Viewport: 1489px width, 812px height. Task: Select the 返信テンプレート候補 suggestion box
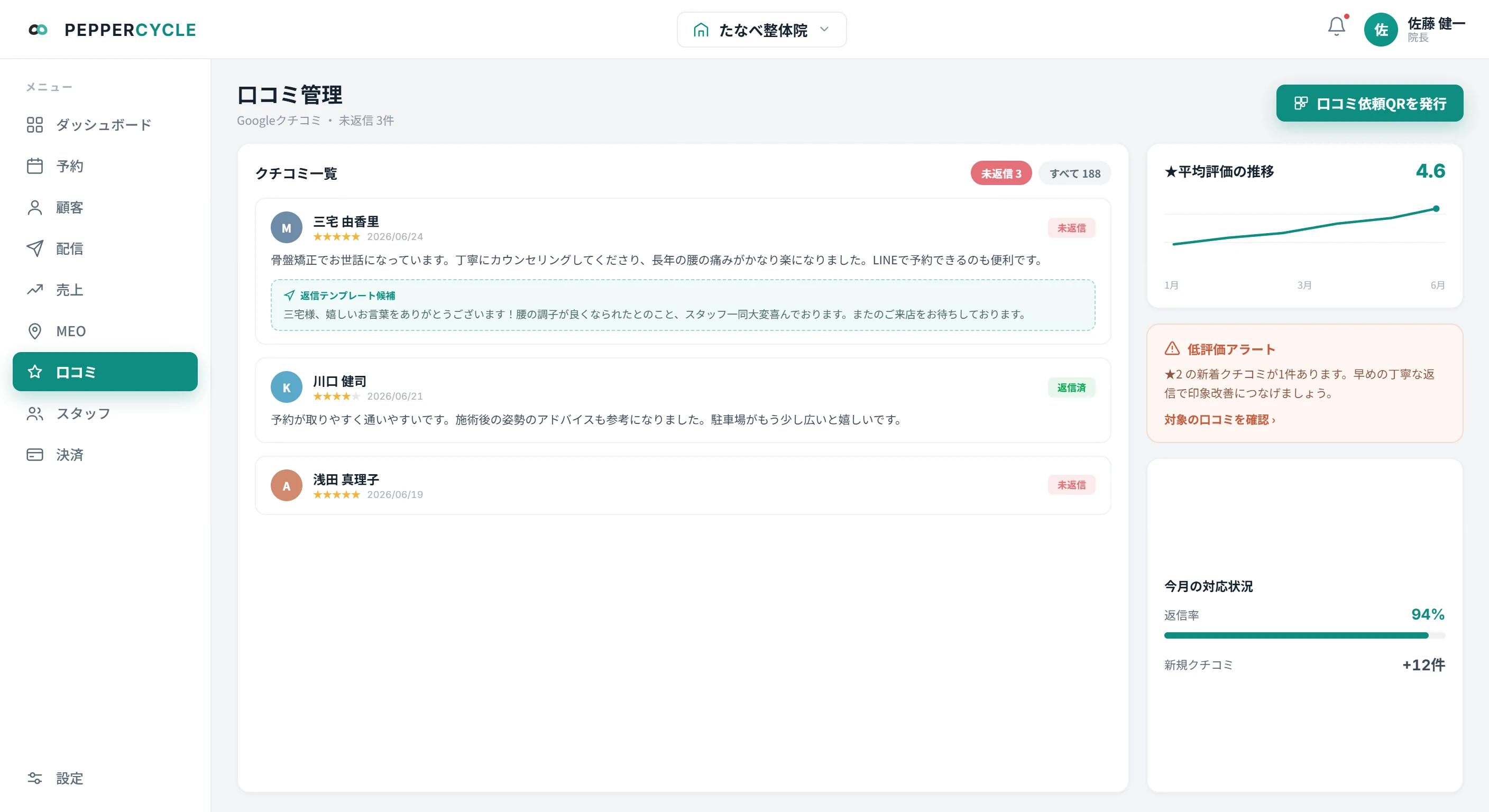pyautogui.click(x=683, y=305)
